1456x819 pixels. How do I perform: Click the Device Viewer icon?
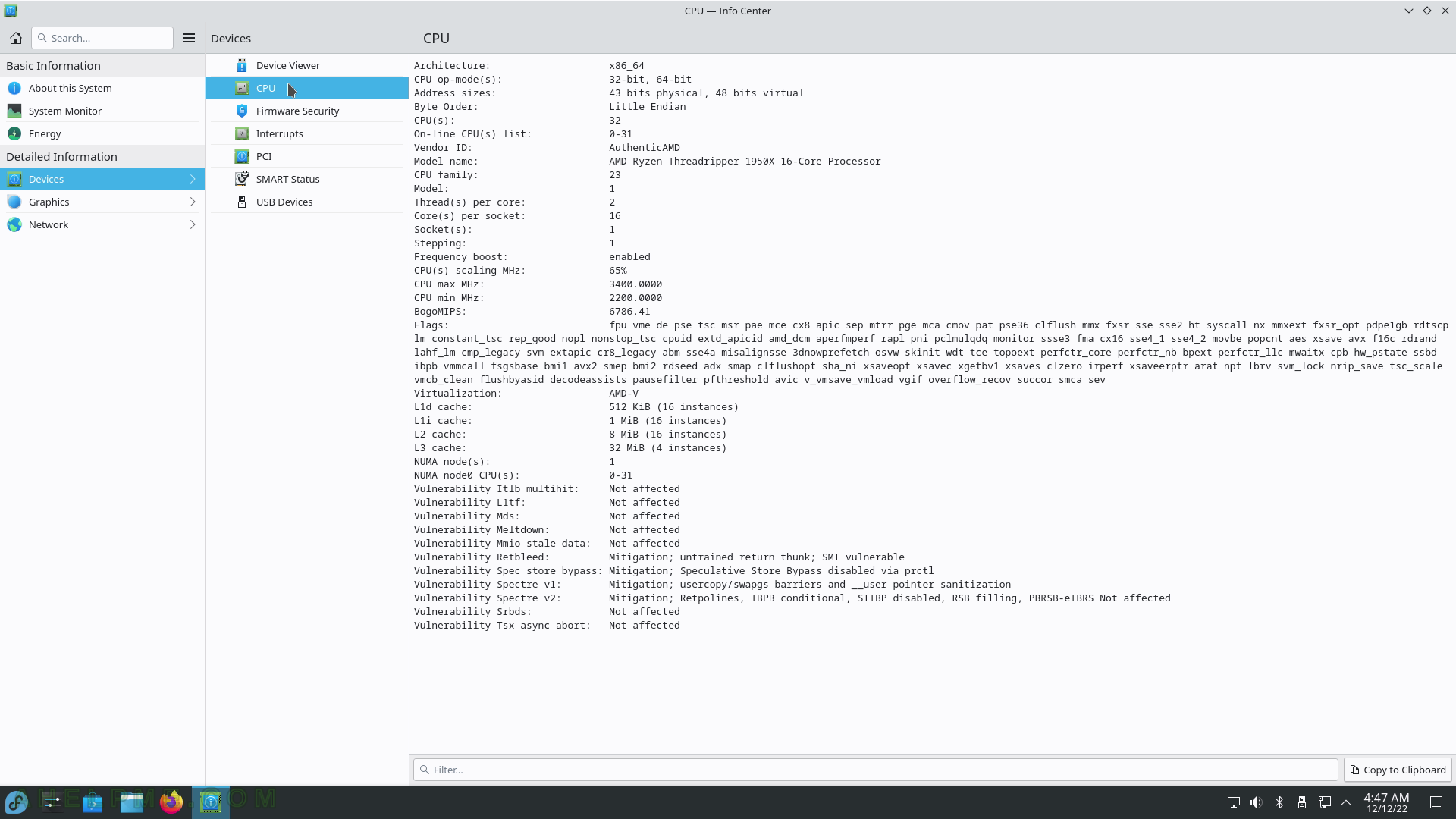[x=242, y=65]
